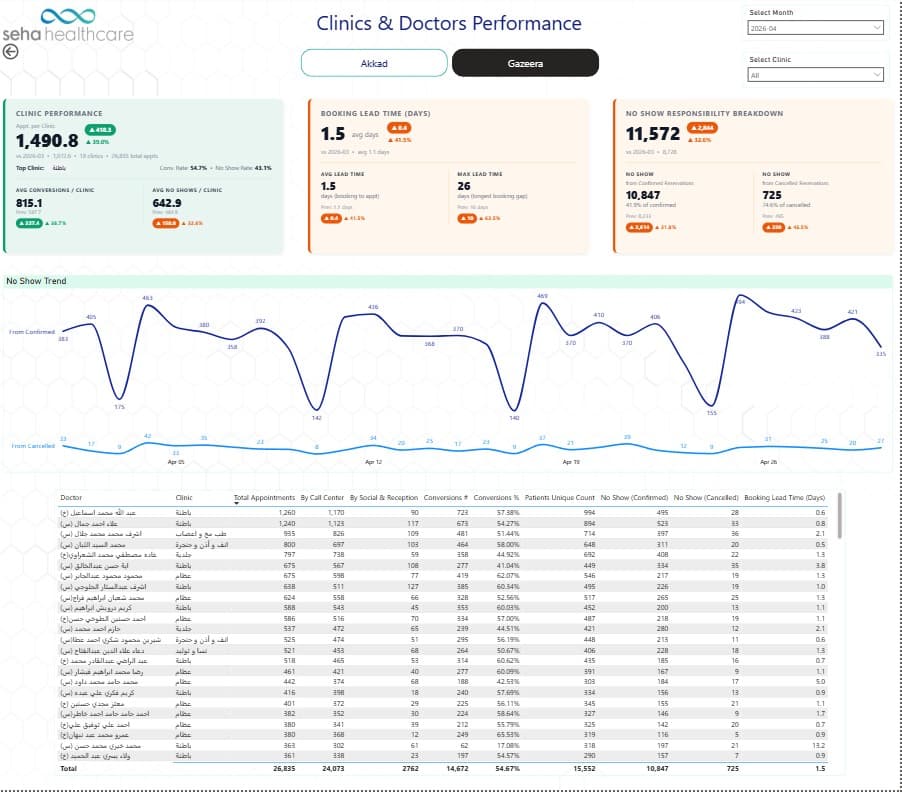Click the 483 peak data label on trend chart

point(148,298)
